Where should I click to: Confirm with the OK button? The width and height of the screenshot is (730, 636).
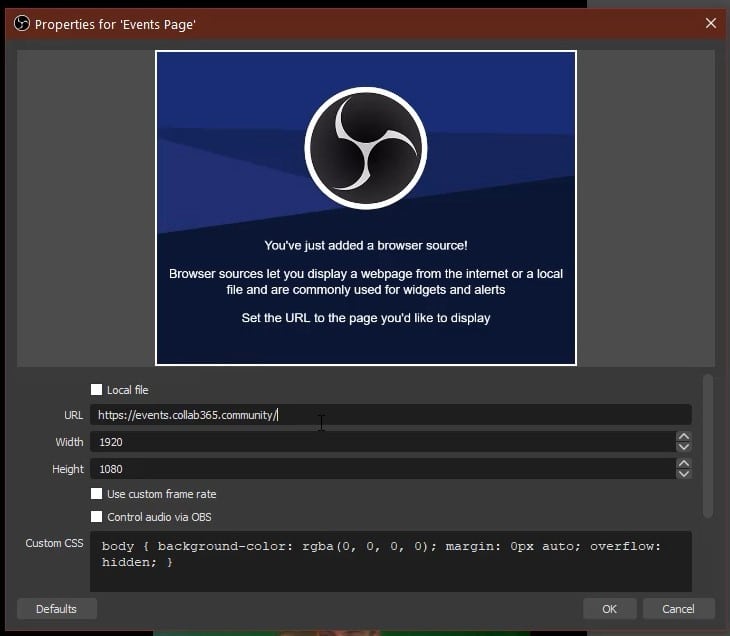609,609
